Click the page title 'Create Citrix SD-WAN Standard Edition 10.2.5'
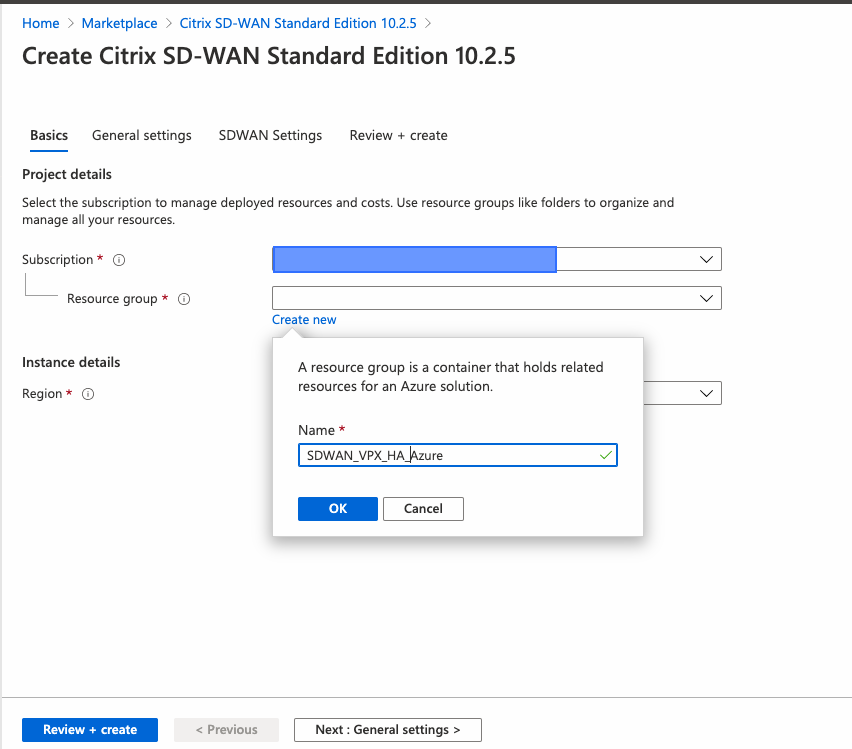 [269, 57]
